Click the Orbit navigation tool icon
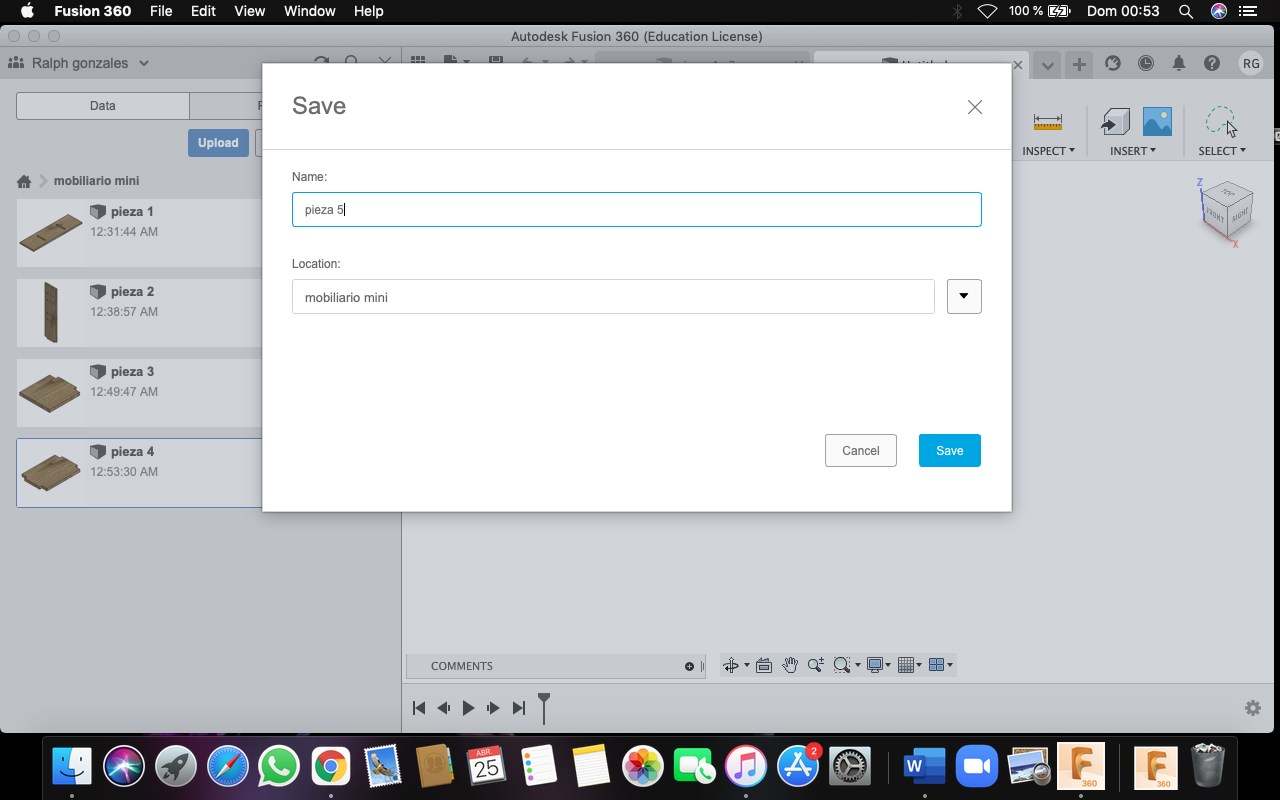The image size is (1280, 800). (x=731, y=665)
